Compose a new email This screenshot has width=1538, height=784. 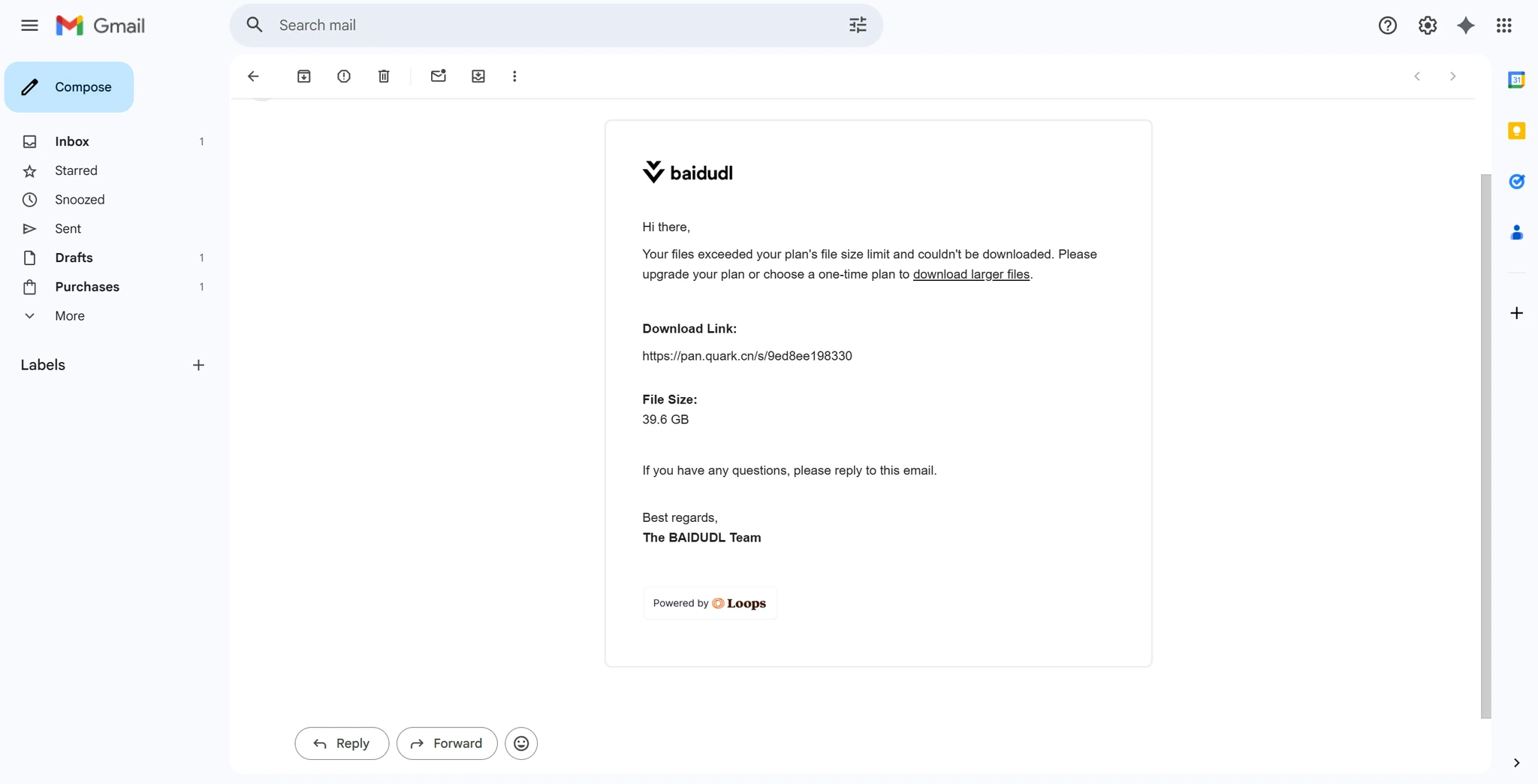tap(69, 87)
